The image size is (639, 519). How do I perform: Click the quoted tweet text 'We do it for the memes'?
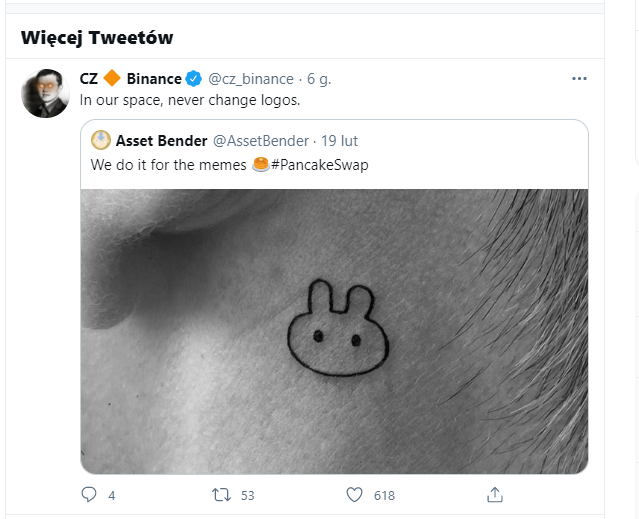pos(168,164)
